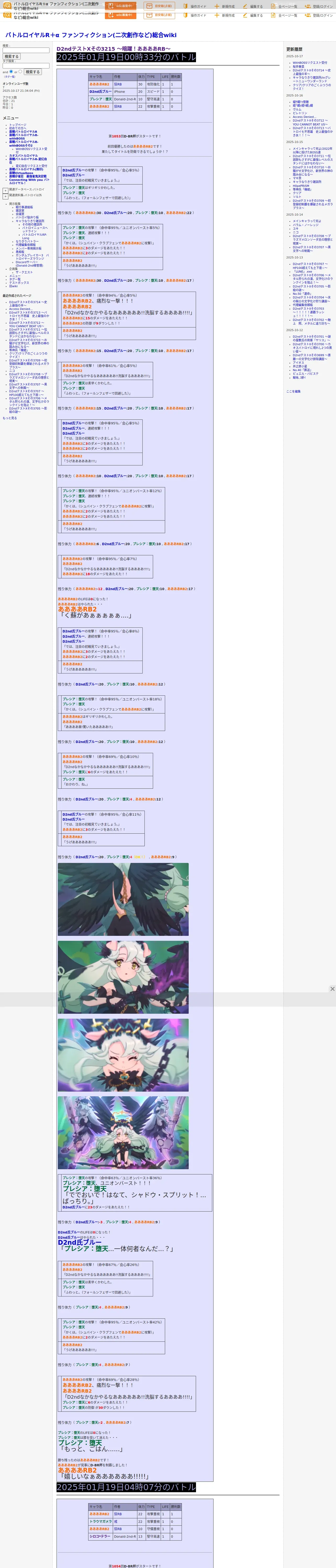Open ピュエル・バビステ in 更新履歴
The width and height of the screenshot is (336, 1568).
coord(305,374)
